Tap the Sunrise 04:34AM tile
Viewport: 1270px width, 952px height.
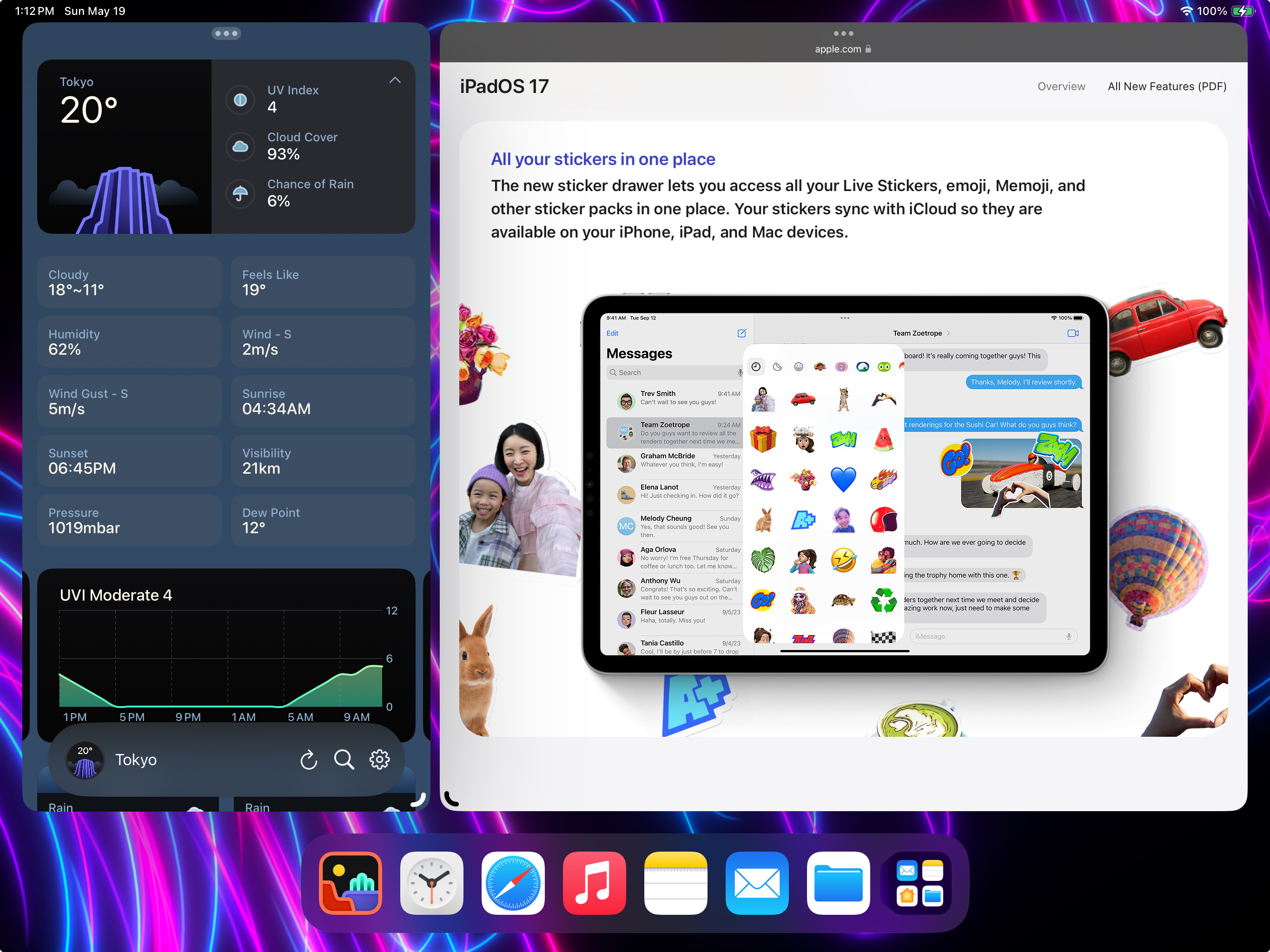[323, 401]
